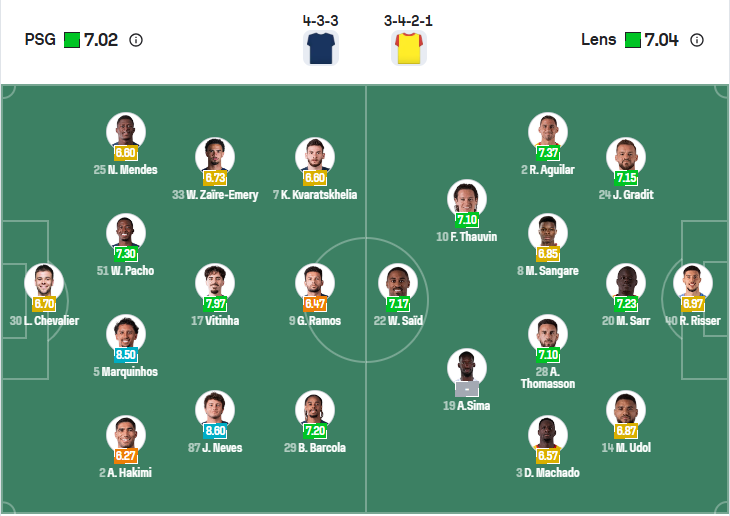The image size is (730, 516).
Task: Click PSG green rating square
Action: coord(71,41)
